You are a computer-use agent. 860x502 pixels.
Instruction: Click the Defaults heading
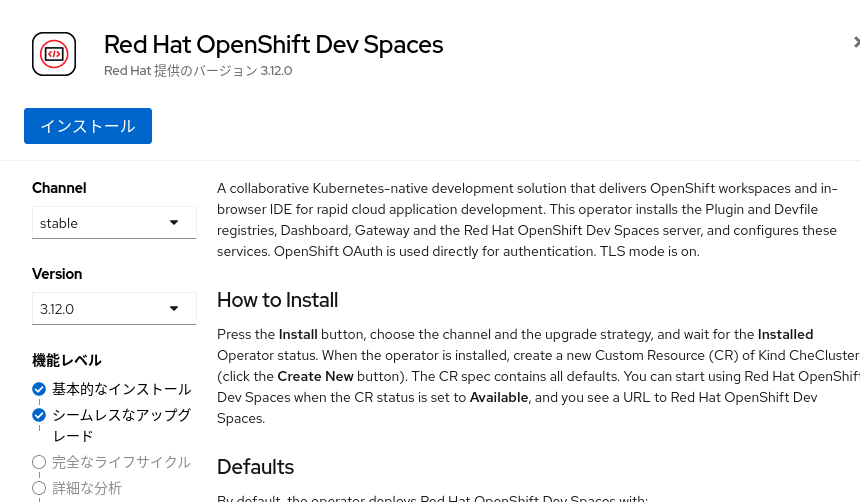[x=256, y=467]
